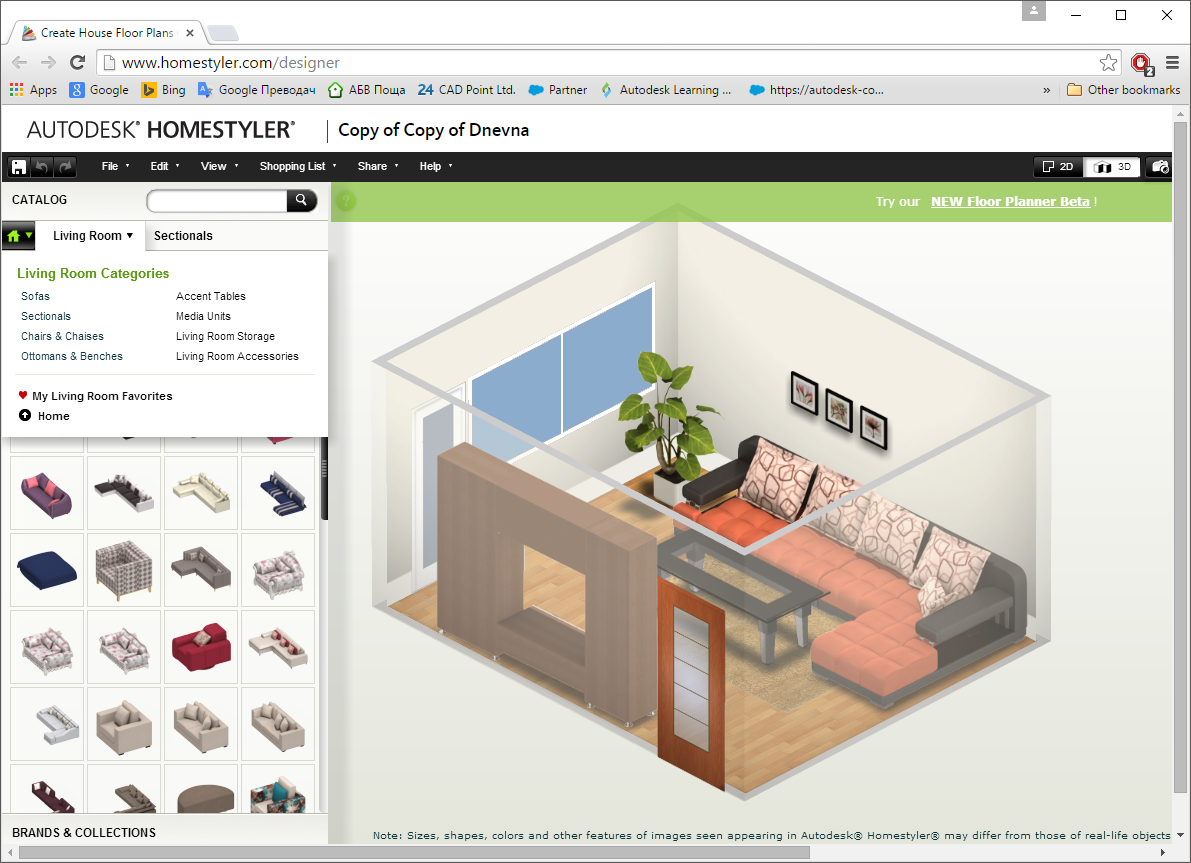The image size is (1191, 863).
Task: Select the purple sofa thumbnail
Action: 47,493
